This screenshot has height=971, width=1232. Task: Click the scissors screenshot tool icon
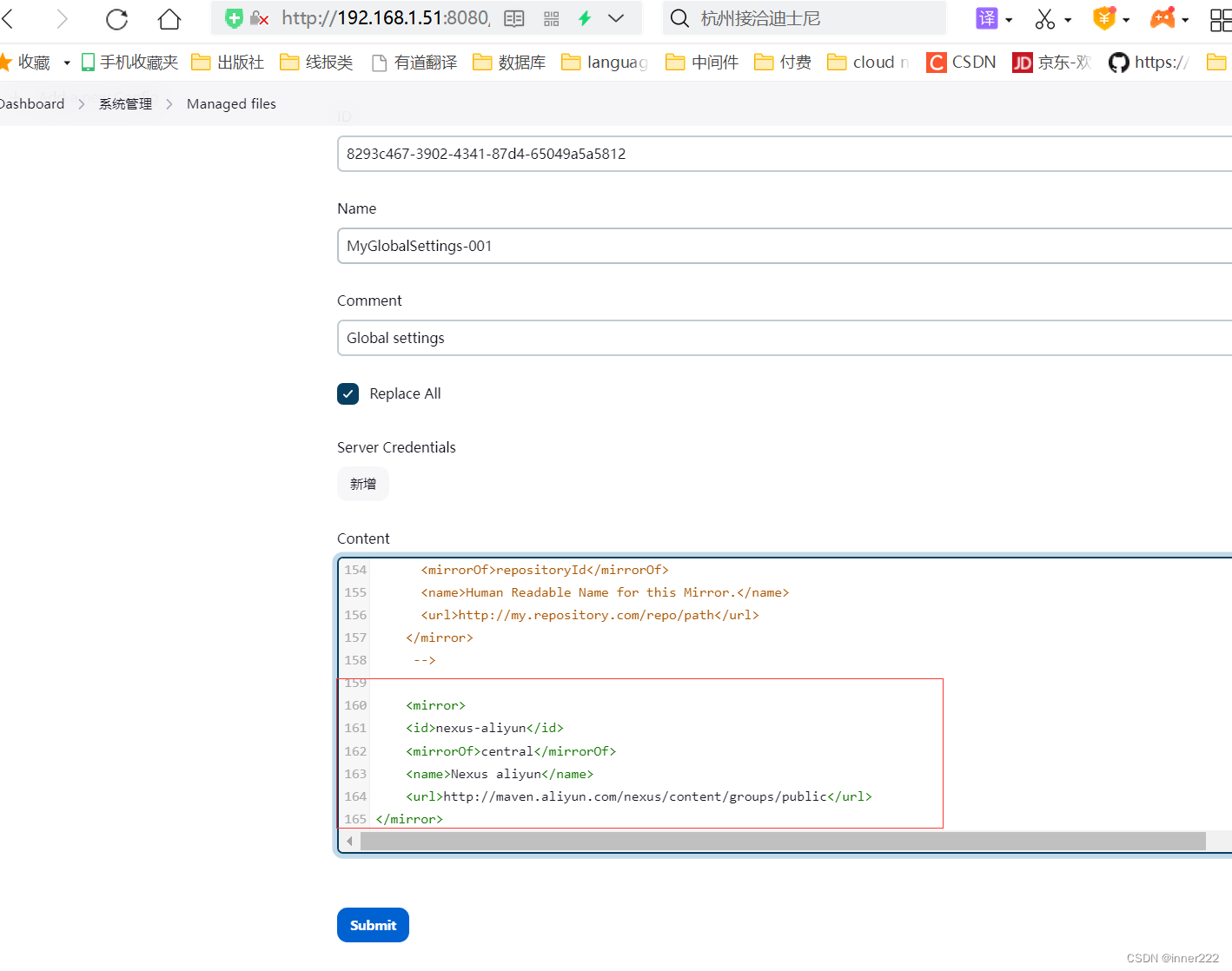point(1045,18)
